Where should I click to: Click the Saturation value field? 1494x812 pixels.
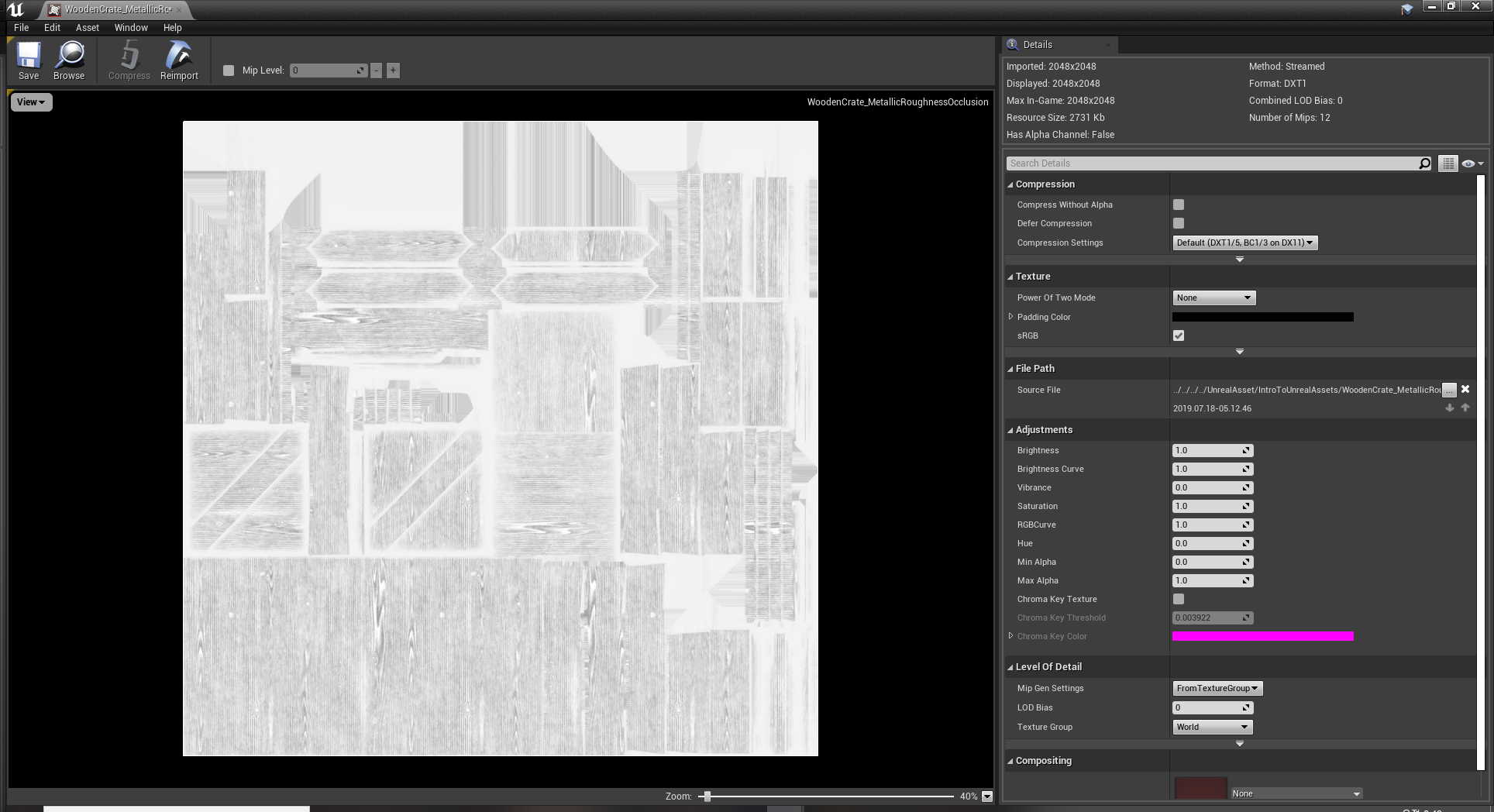click(1213, 506)
